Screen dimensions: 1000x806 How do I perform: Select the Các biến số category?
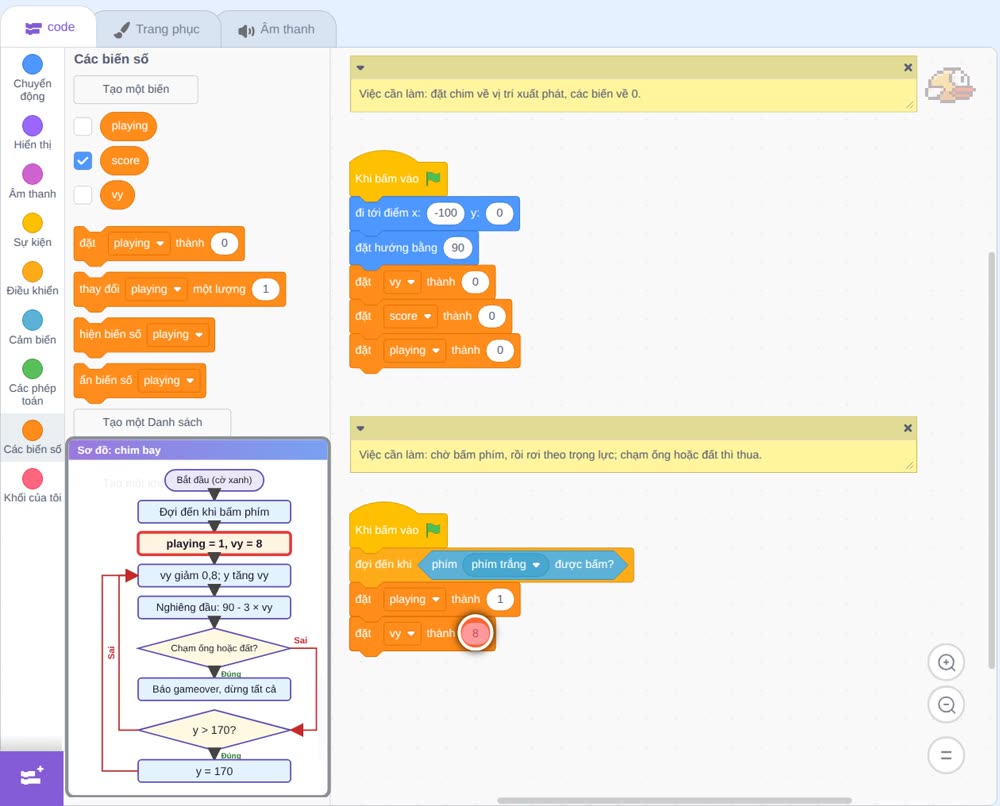click(33, 430)
